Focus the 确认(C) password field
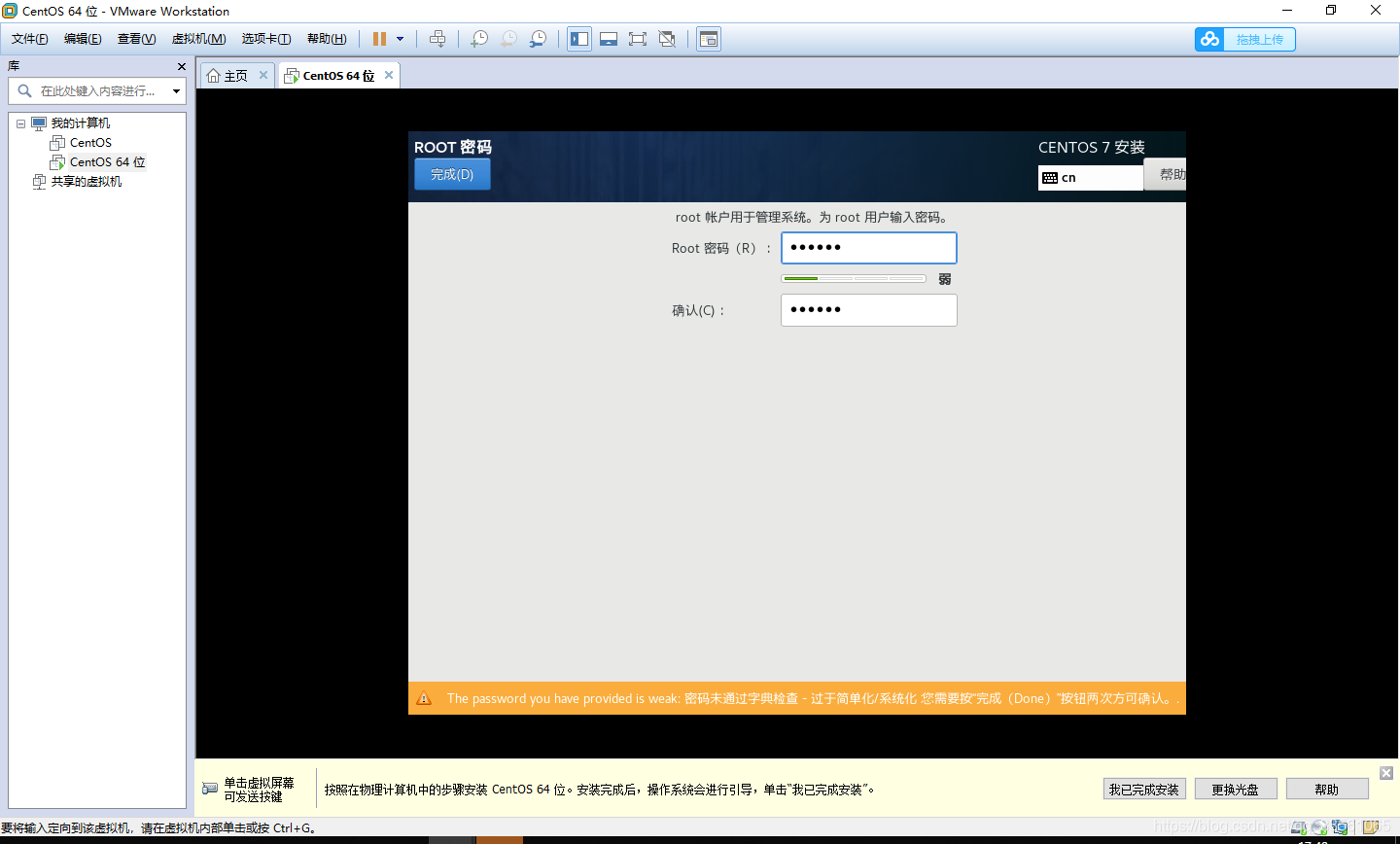 pos(869,310)
